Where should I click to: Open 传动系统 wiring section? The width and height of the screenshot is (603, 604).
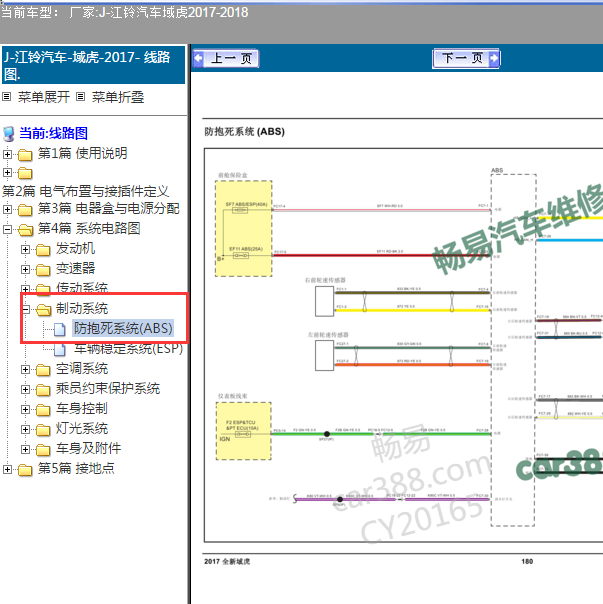click(x=82, y=288)
